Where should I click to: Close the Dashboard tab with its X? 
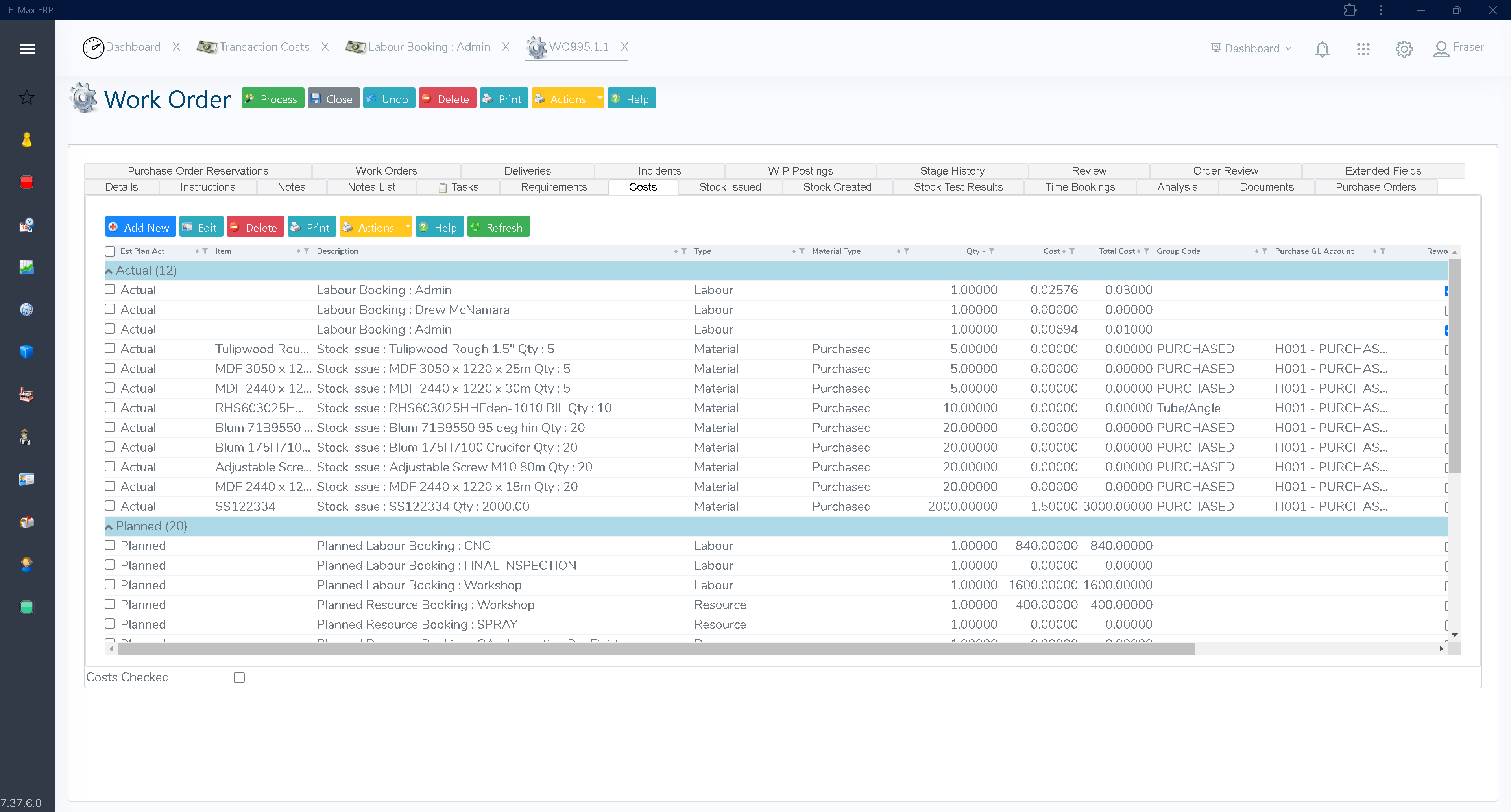pyautogui.click(x=176, y=47)
